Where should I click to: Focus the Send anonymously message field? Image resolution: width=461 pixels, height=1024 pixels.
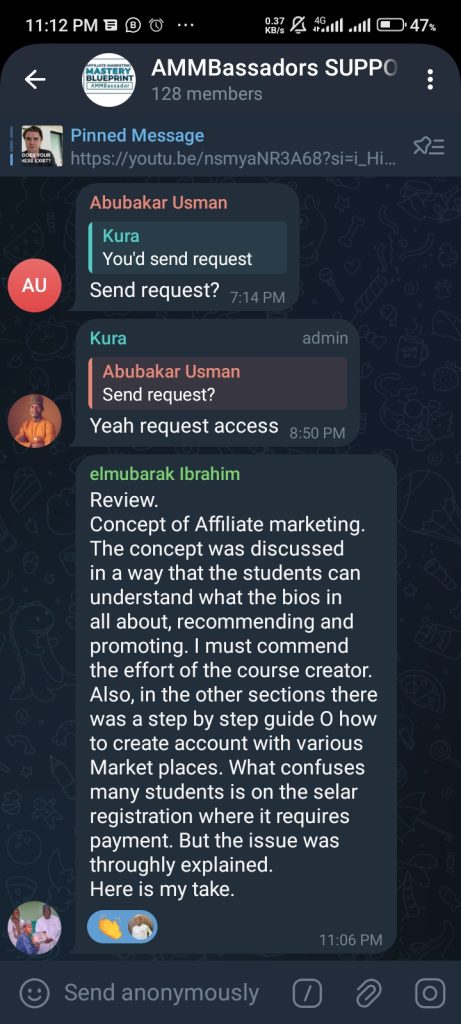[x=161, y=993]
